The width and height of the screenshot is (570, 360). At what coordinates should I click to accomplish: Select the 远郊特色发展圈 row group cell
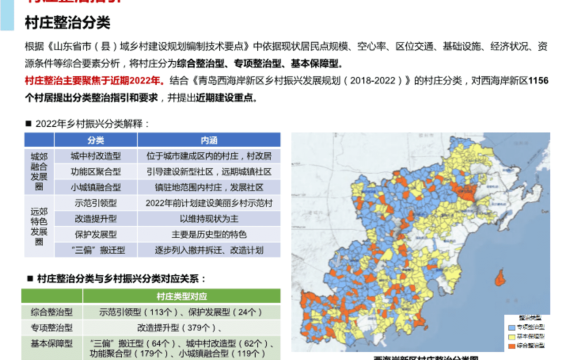pyautogui.click(x=39, y=226)
